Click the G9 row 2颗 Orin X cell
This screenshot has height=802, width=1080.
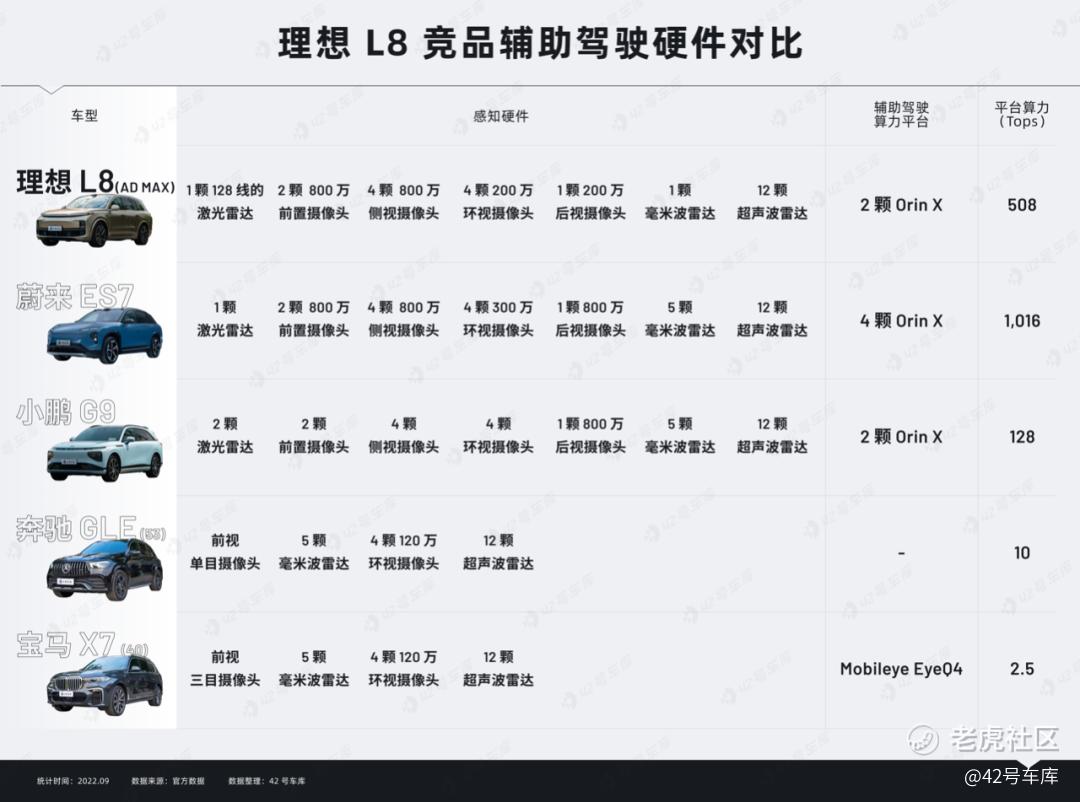(x=901, y=437)
